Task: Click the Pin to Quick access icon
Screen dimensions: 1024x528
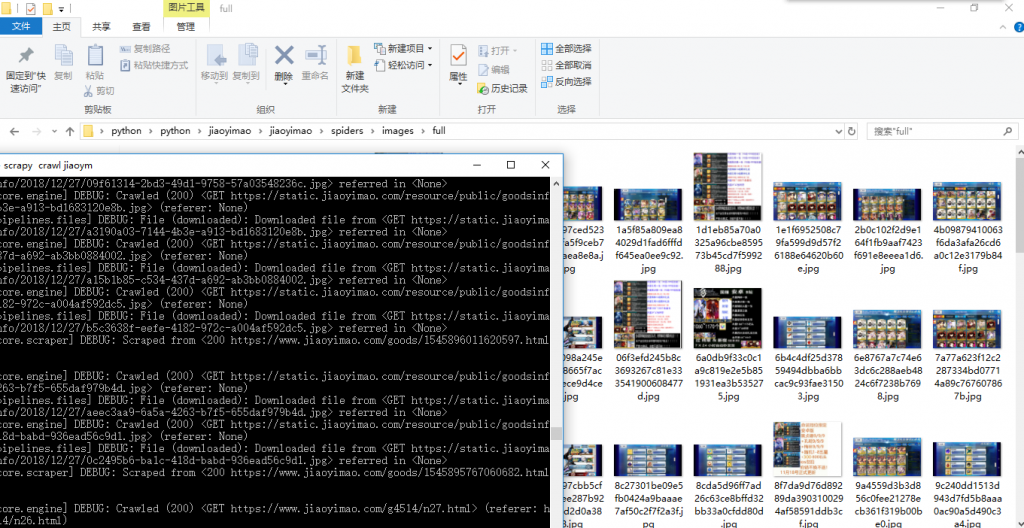Action: 25,56
